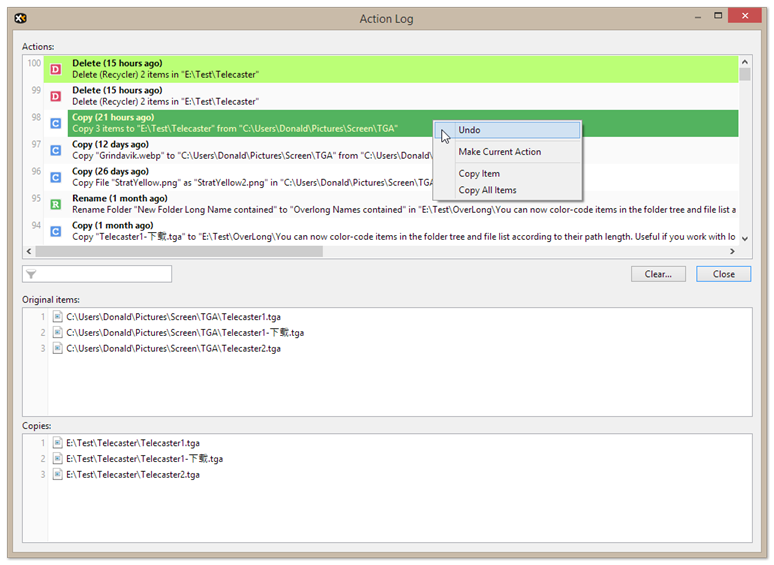The image size is (774, 565).
Task: Maximize the Action Log window
Action: click(718, 16)
